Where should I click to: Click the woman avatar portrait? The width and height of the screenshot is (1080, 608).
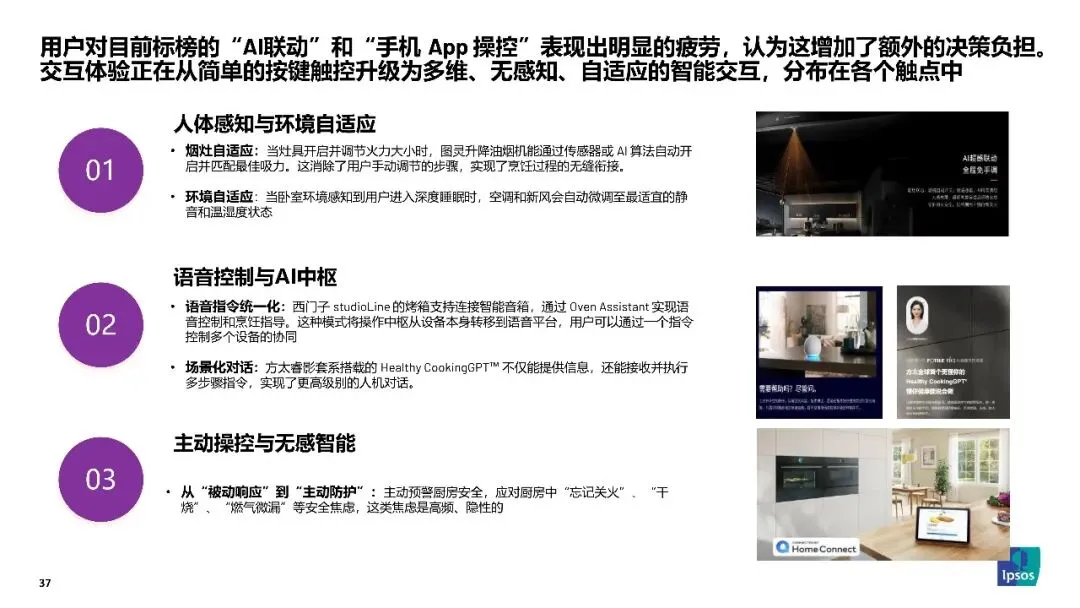pos(916,316)
